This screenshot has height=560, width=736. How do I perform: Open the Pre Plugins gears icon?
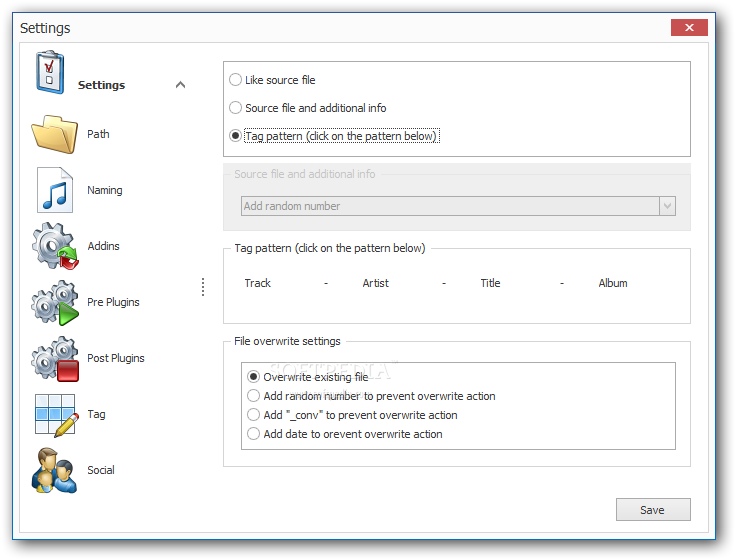55,302
